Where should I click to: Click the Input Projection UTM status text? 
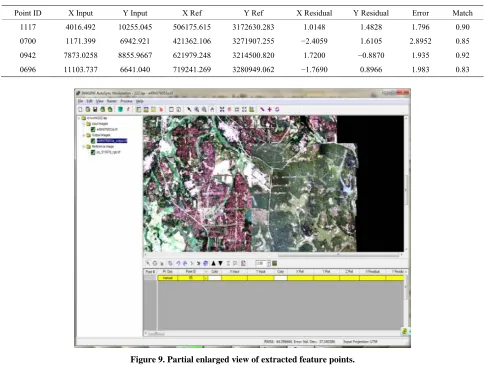[360, 341]
